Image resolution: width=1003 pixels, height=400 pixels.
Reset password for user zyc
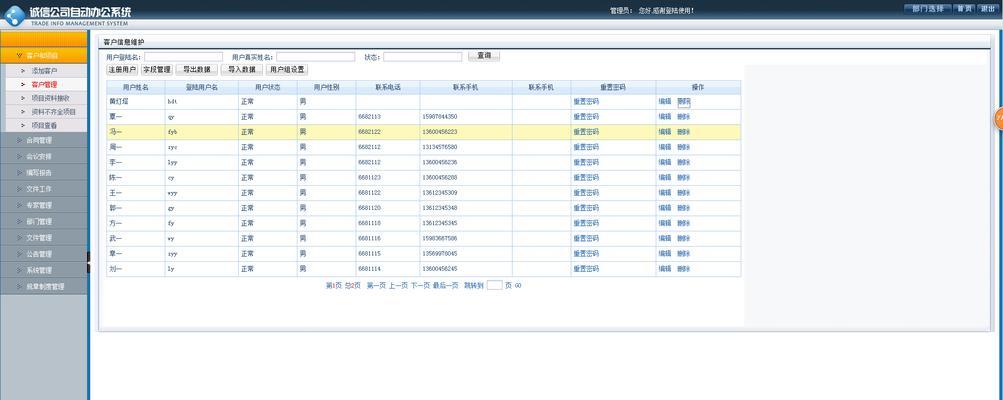(586, 147)
